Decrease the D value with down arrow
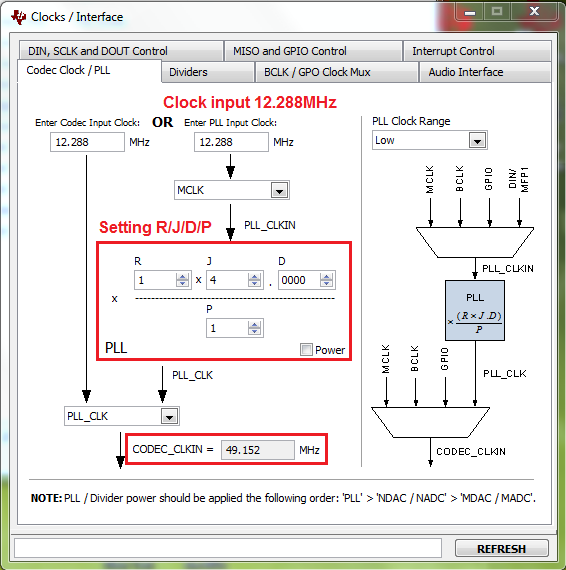This screenshot has height=570, width=566. click(326, 284)
